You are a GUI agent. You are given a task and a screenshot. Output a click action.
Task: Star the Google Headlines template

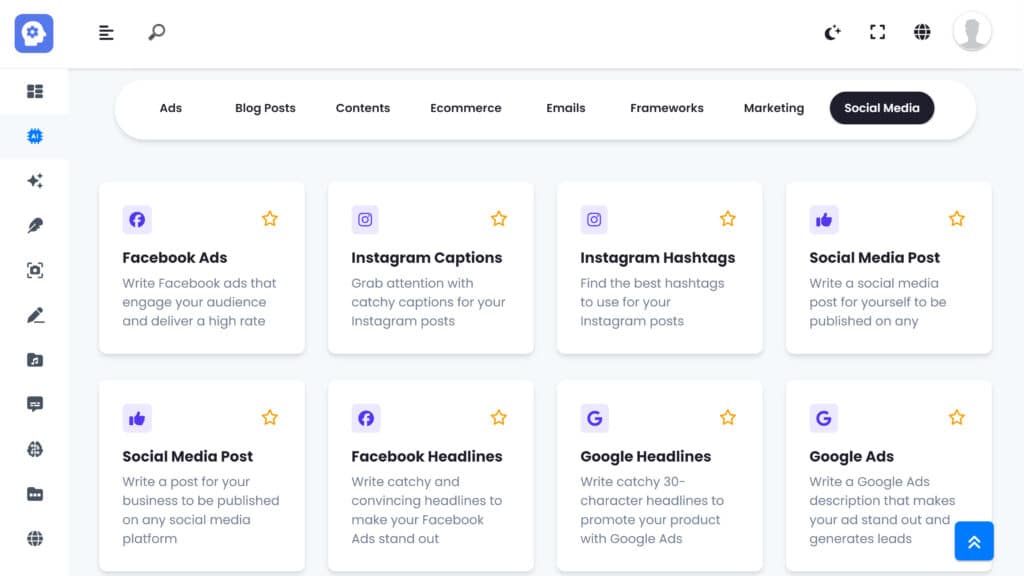point(727,418)
